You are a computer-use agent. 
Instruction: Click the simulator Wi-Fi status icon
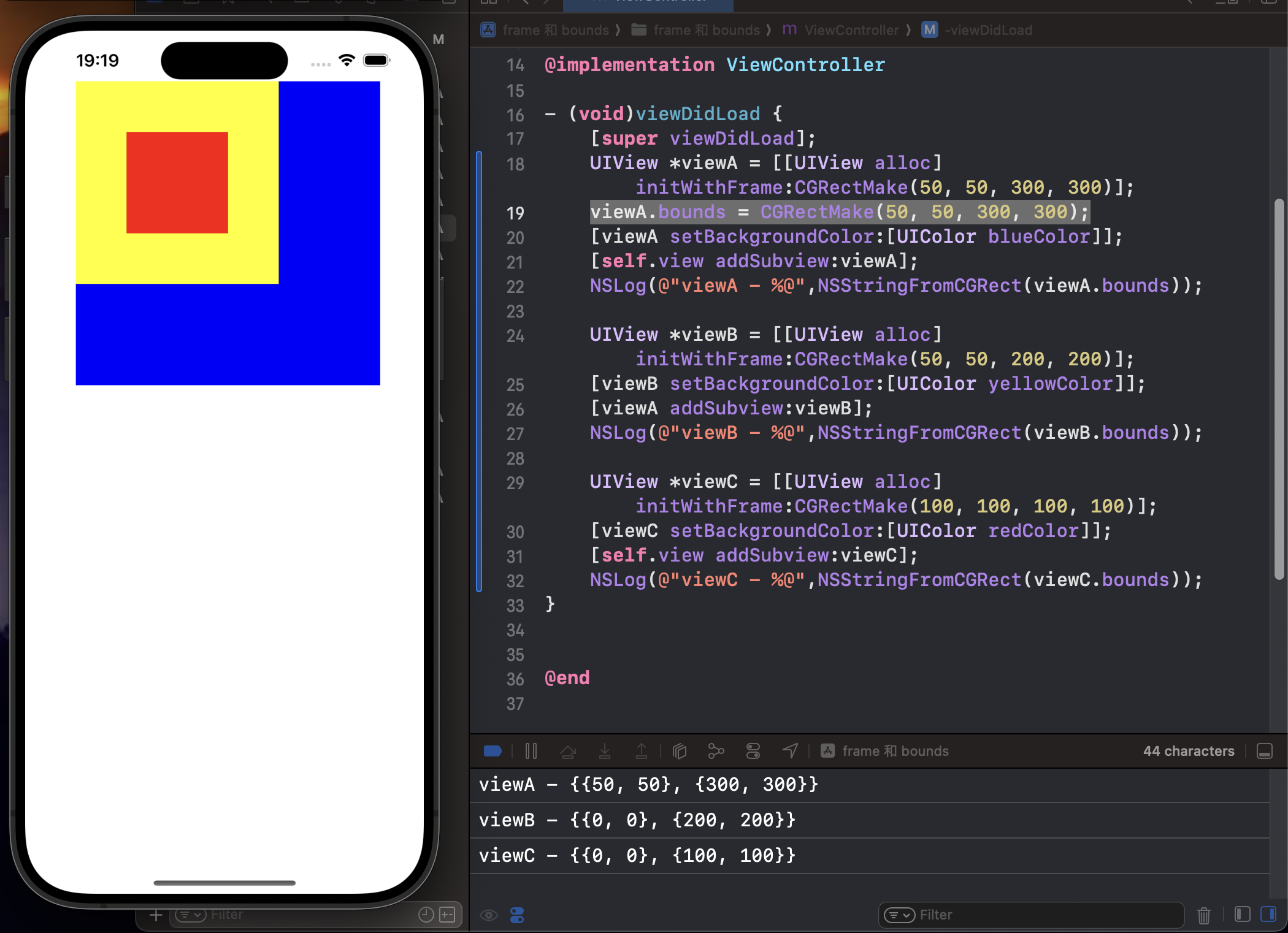347,60
